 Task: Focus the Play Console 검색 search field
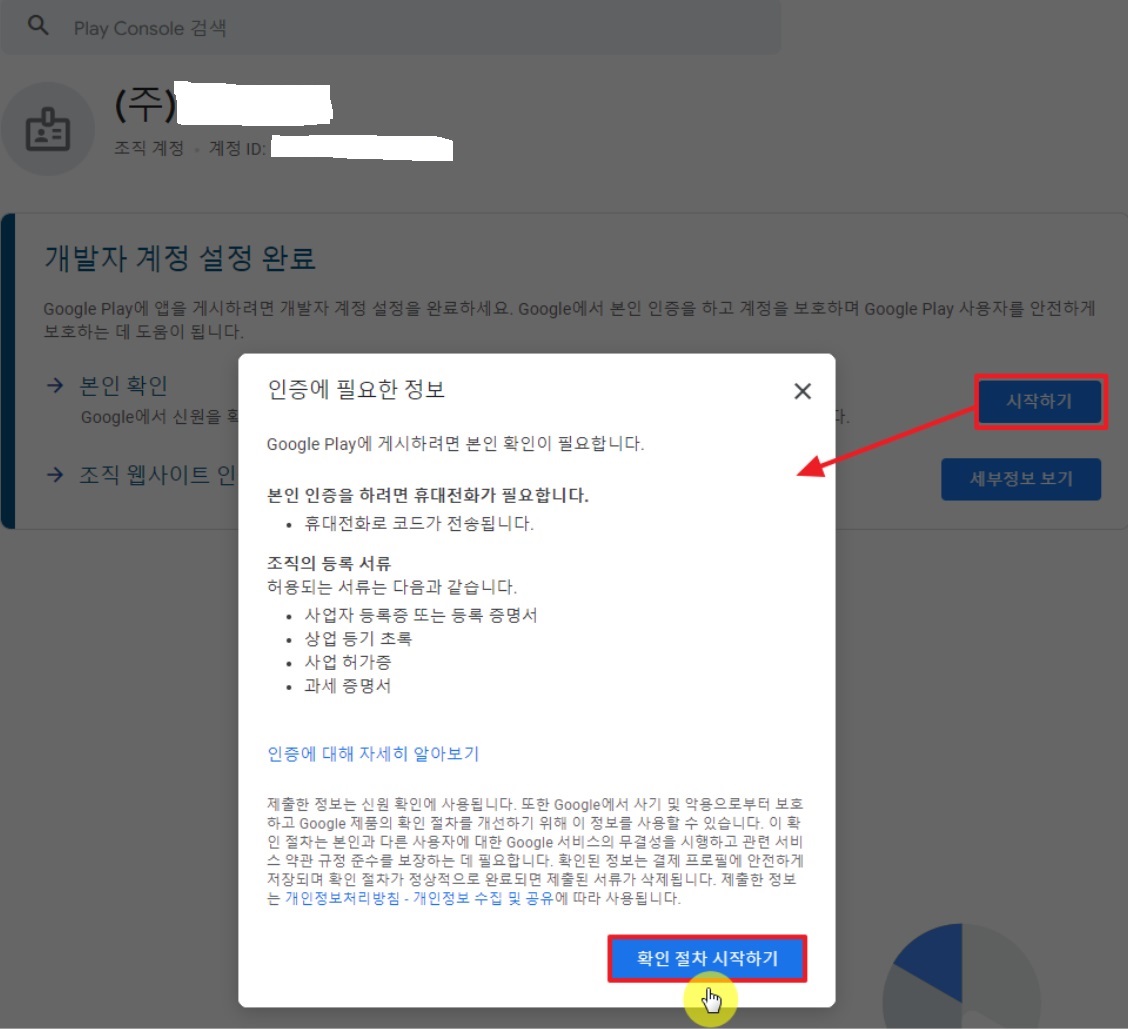(391, 27)
